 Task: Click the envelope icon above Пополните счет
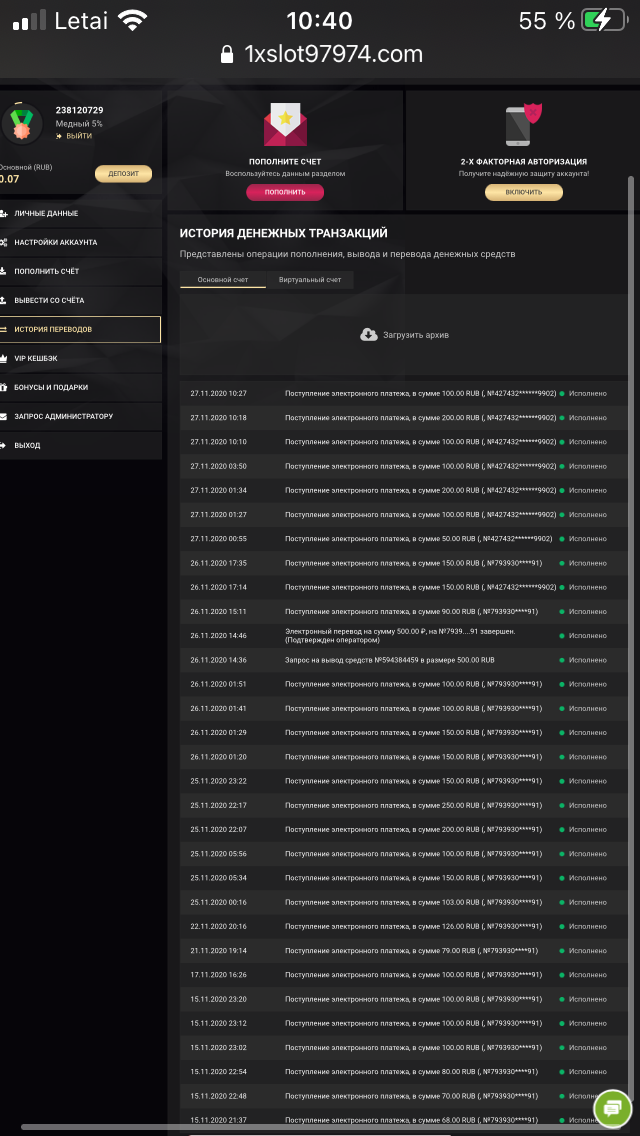click(285, 126)
